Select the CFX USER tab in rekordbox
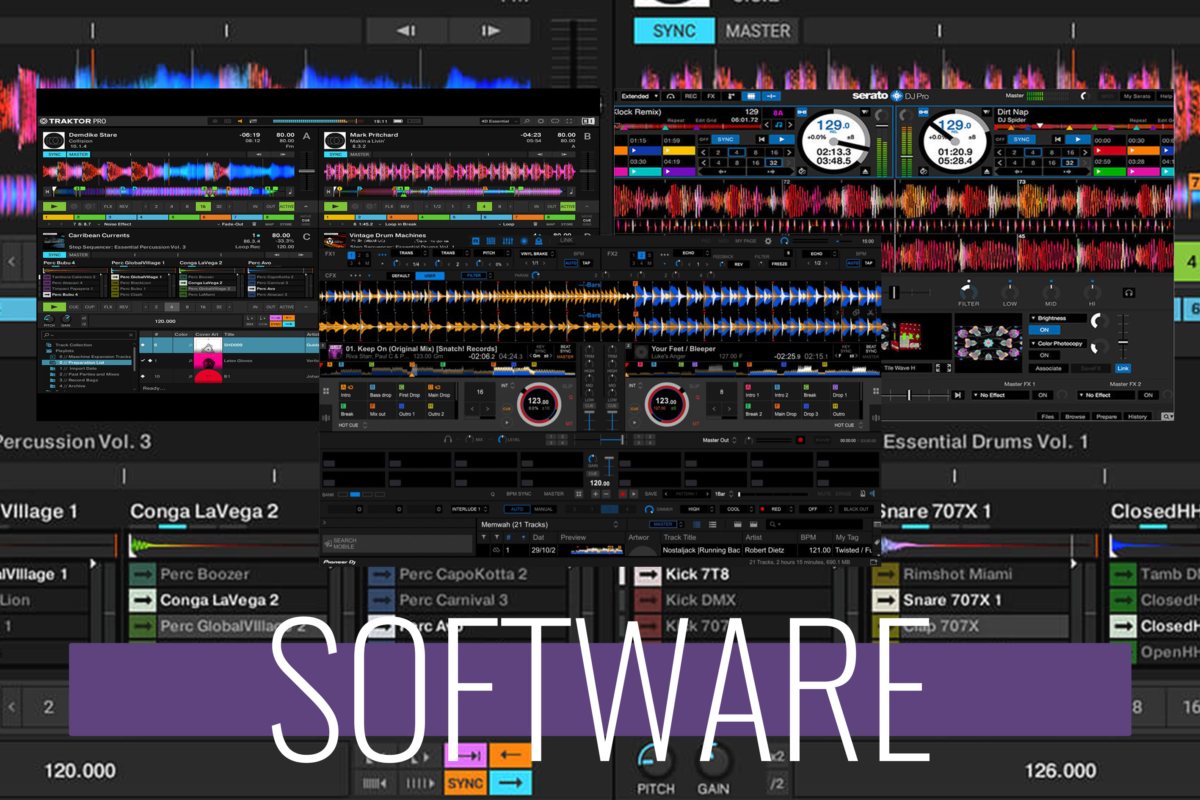 pos(430,275)
